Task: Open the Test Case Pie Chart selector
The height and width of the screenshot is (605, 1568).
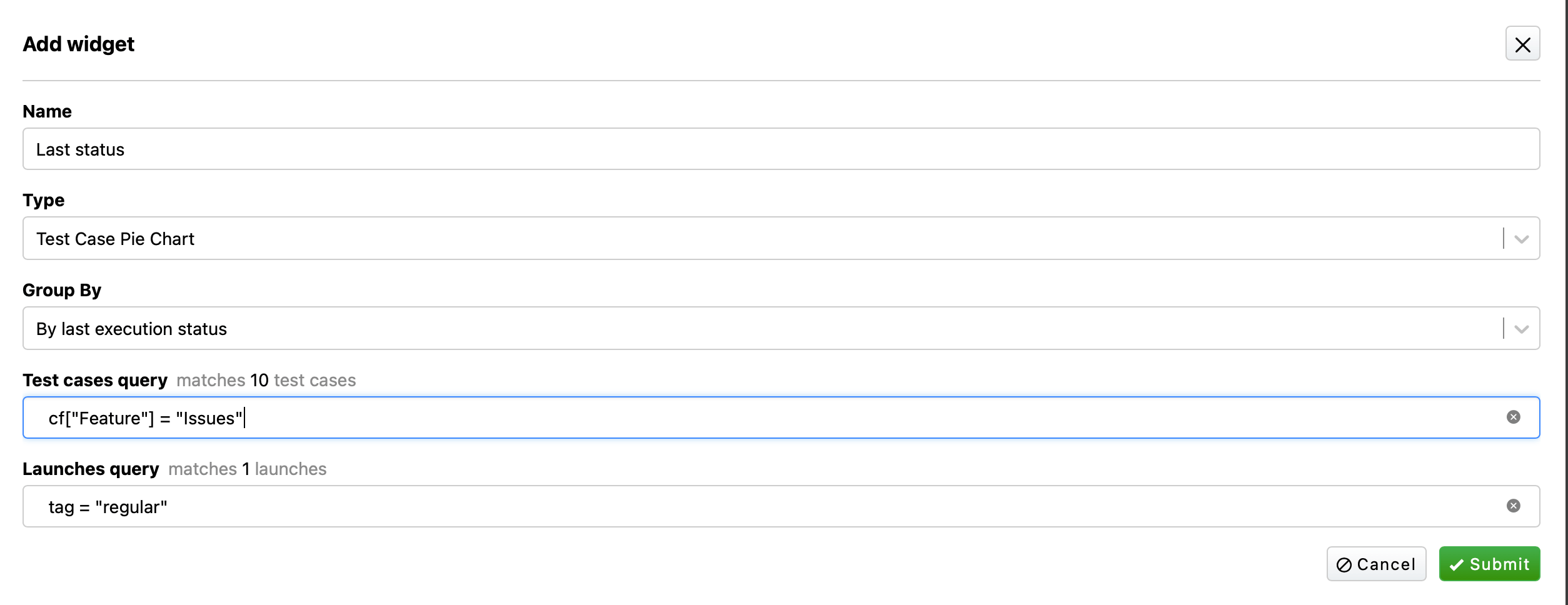Action: 750,239
